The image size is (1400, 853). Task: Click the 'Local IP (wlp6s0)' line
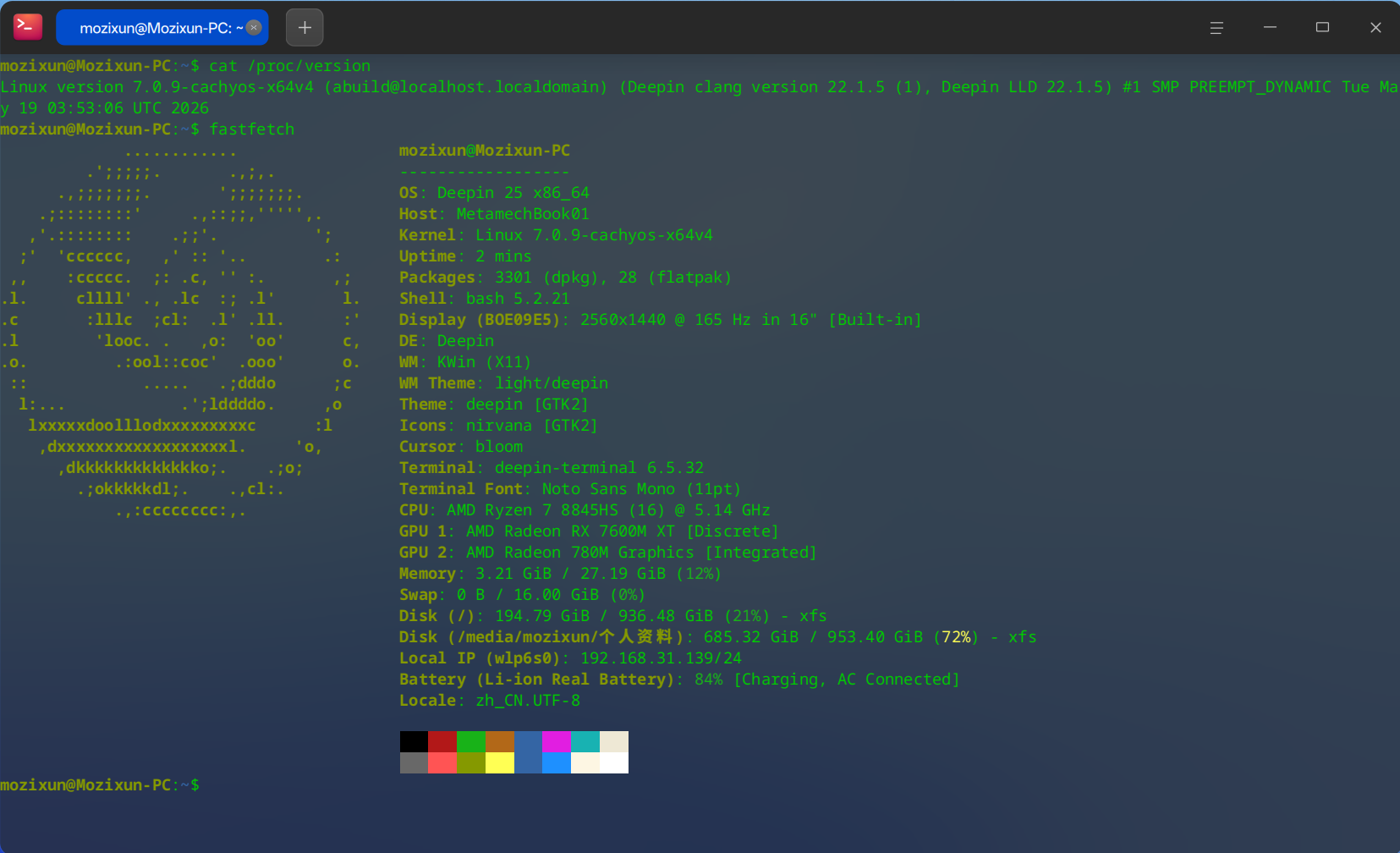570,658
